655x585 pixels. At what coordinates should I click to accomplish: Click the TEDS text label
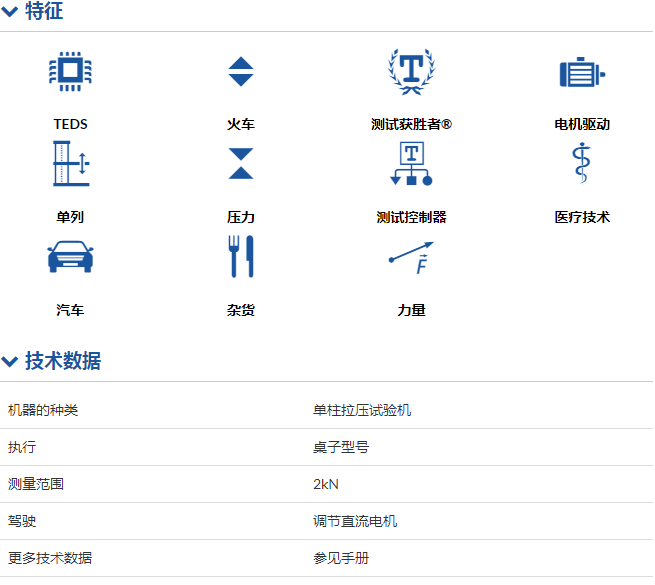tap(70, 125)
